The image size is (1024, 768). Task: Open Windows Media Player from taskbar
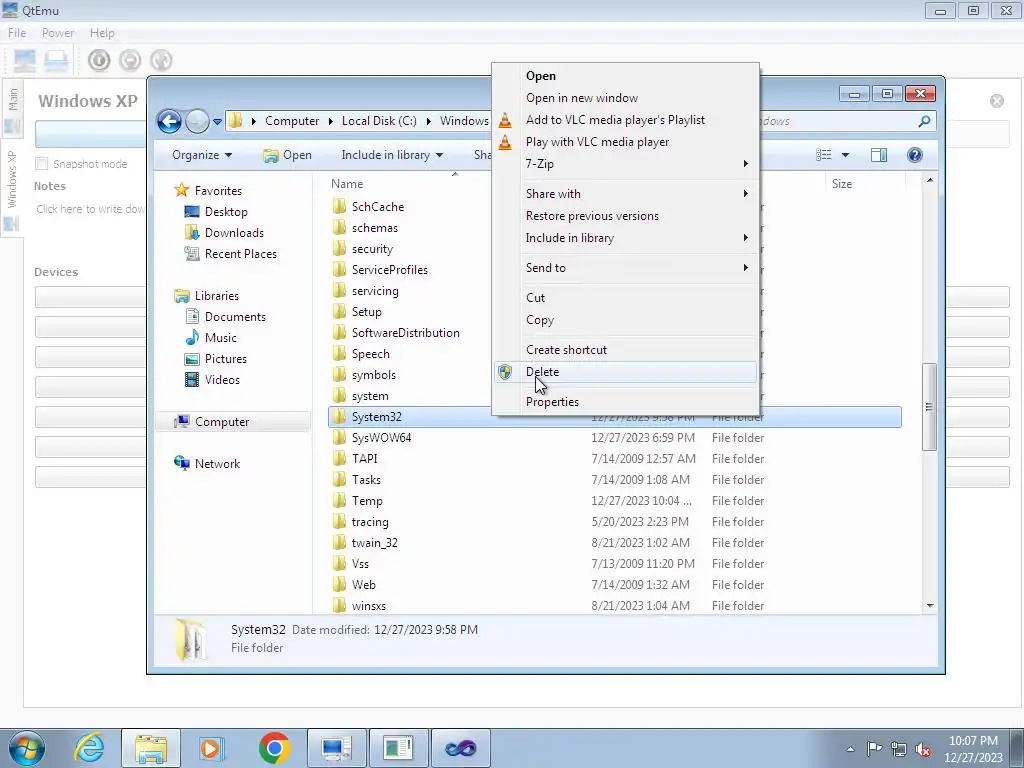coord(211,748)
